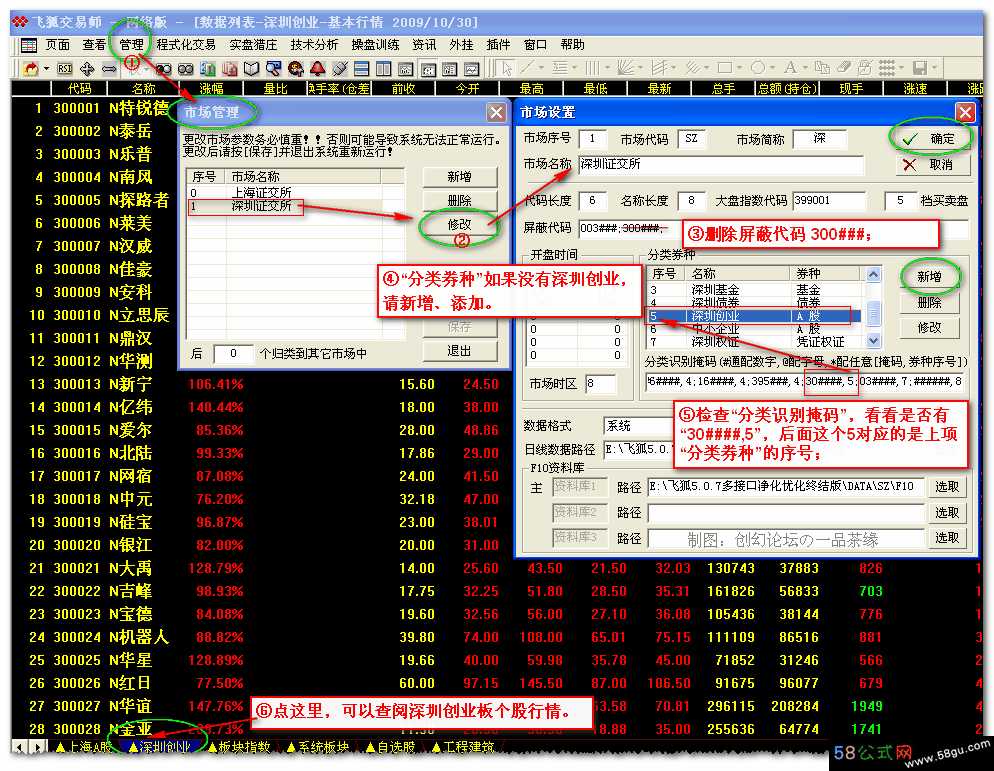994x771 pixels.
Task: Click 分类券种 list scroll-up arrow
Action: (874, 275)
